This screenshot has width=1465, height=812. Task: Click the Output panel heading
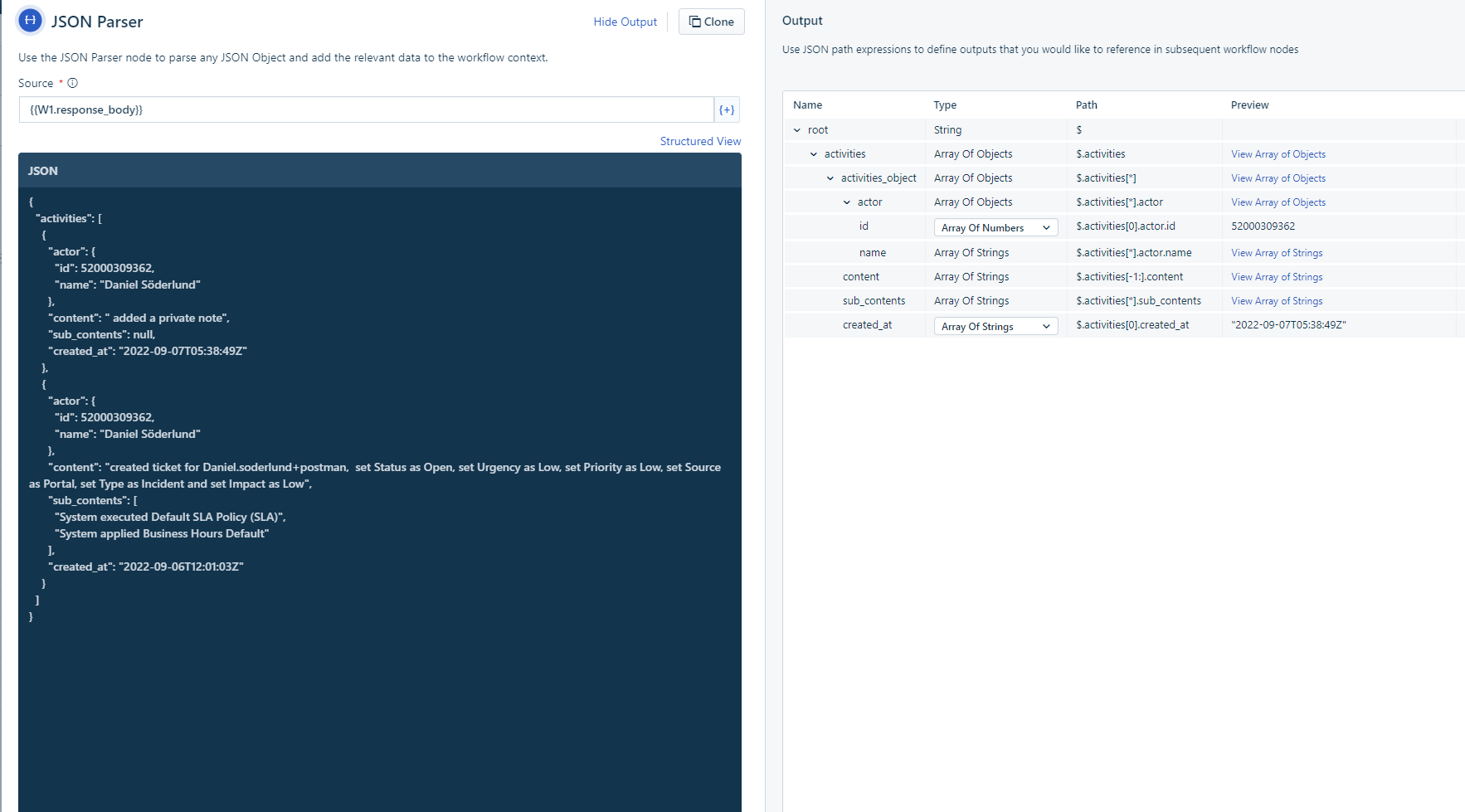pyautogui.click(x=802, y=21)
